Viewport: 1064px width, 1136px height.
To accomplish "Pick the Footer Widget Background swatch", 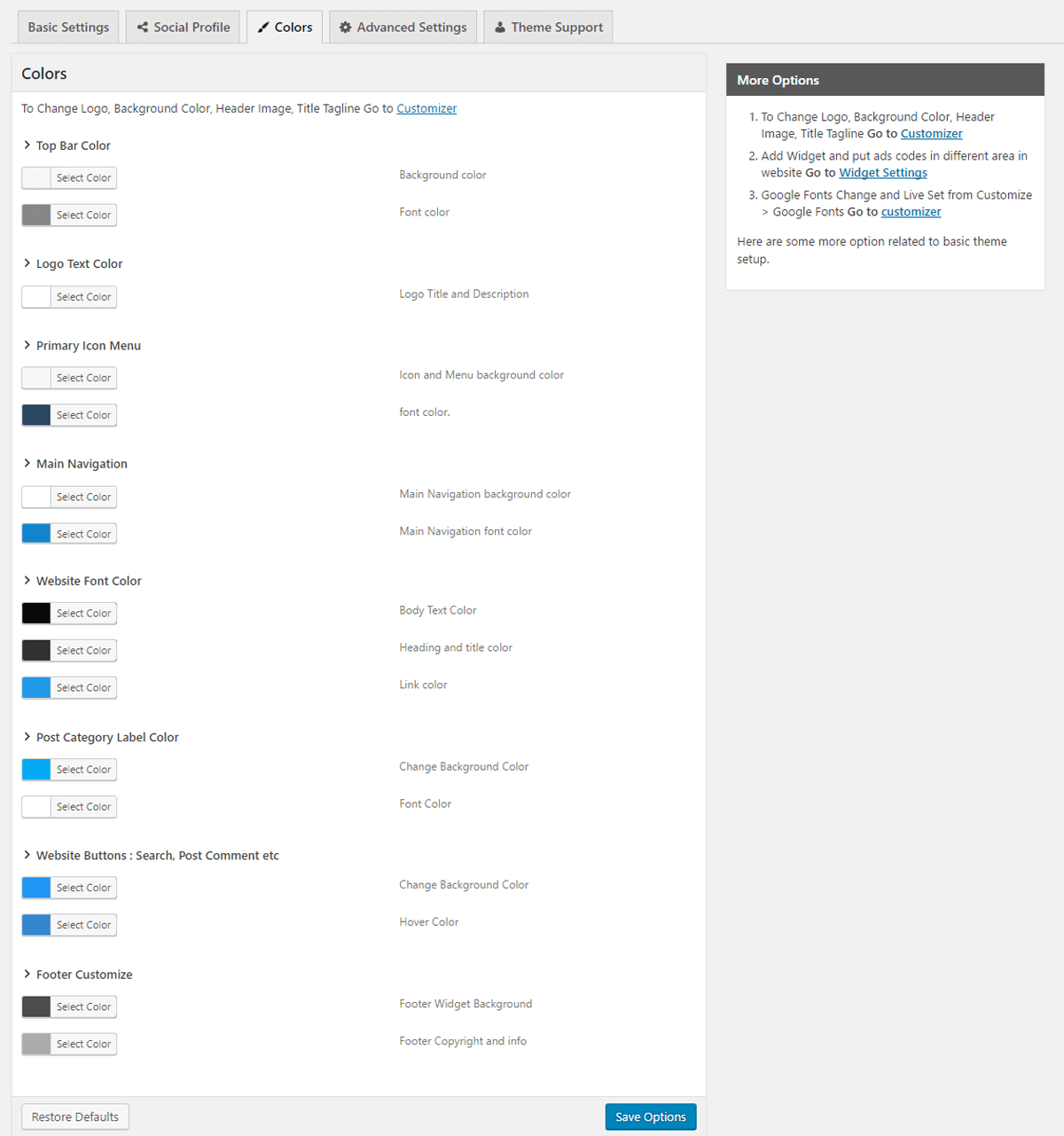I will [x=36, y=1007].
